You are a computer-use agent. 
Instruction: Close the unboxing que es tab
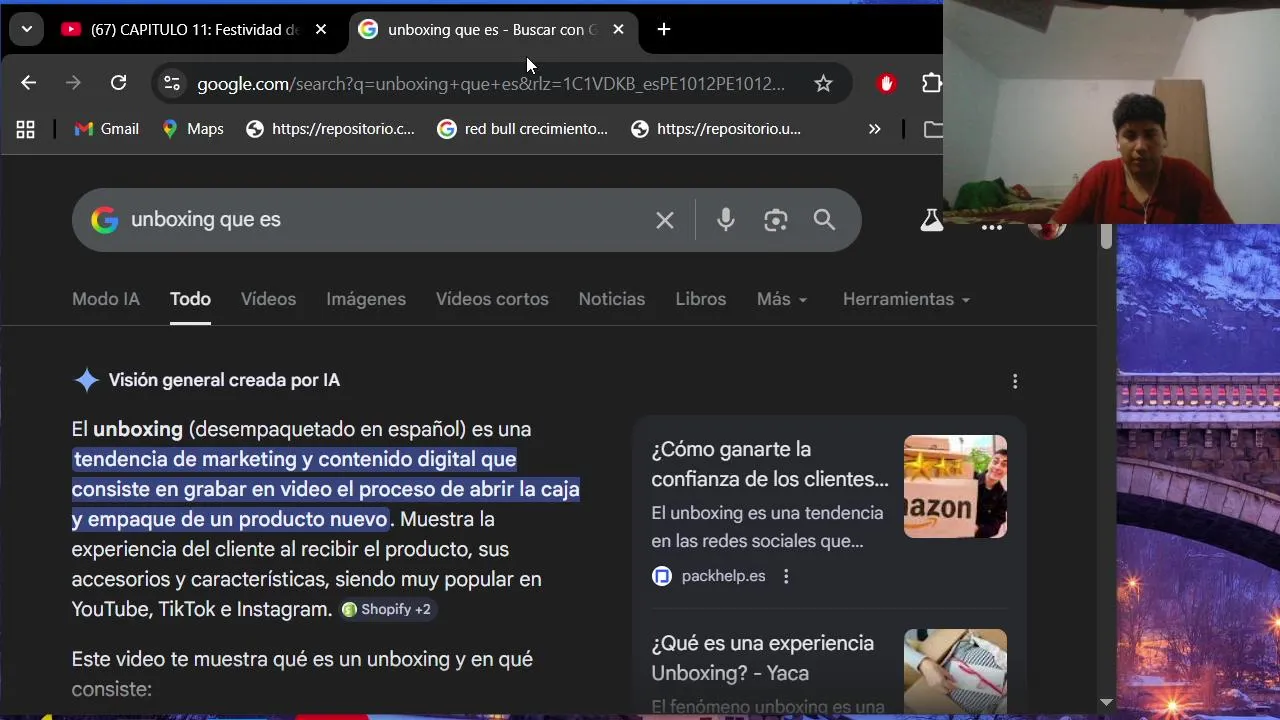click(618, 29)
